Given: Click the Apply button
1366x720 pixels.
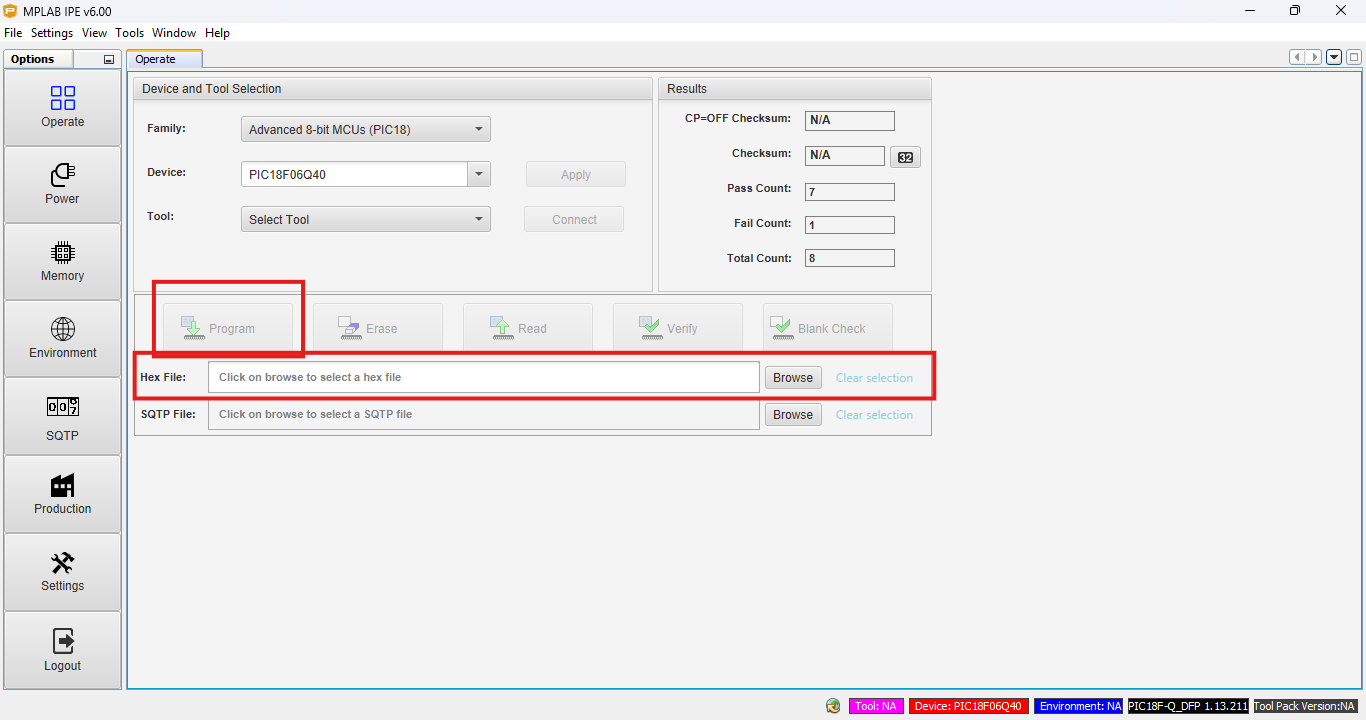Looking at the screenshot, I should (x=576, y=174).
